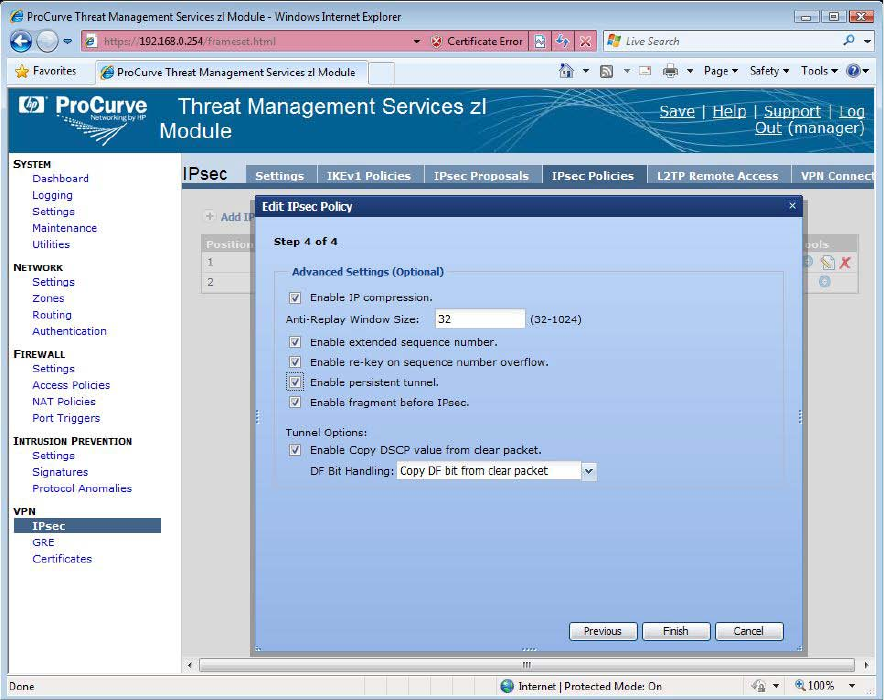Open Logging under System
Screen dimensions: 884x700
(52, 195)
